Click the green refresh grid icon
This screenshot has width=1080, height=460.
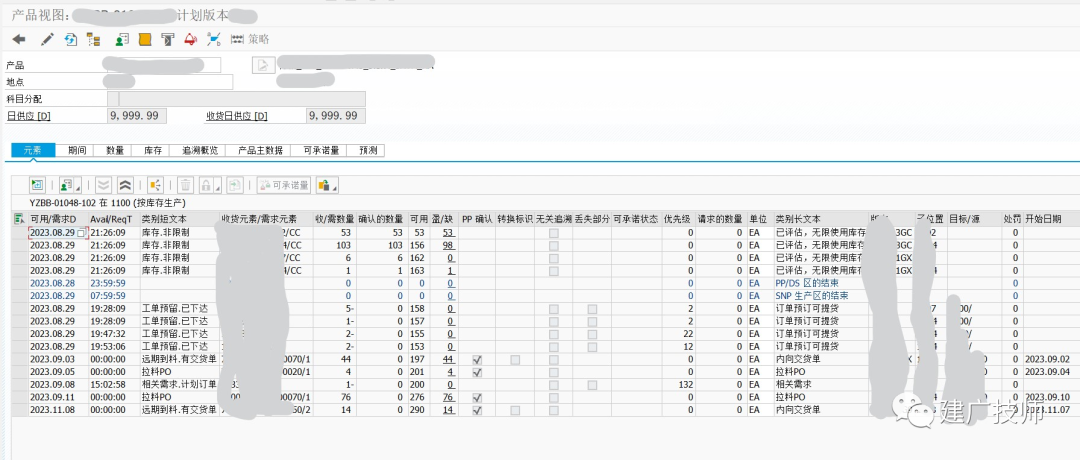point(37,185)
